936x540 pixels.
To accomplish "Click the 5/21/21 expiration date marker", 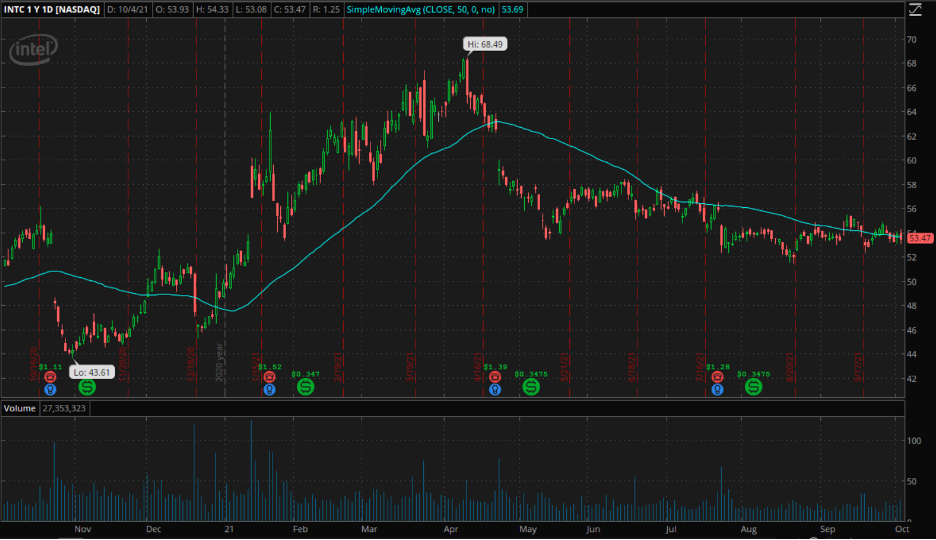I will click(564, 368).
